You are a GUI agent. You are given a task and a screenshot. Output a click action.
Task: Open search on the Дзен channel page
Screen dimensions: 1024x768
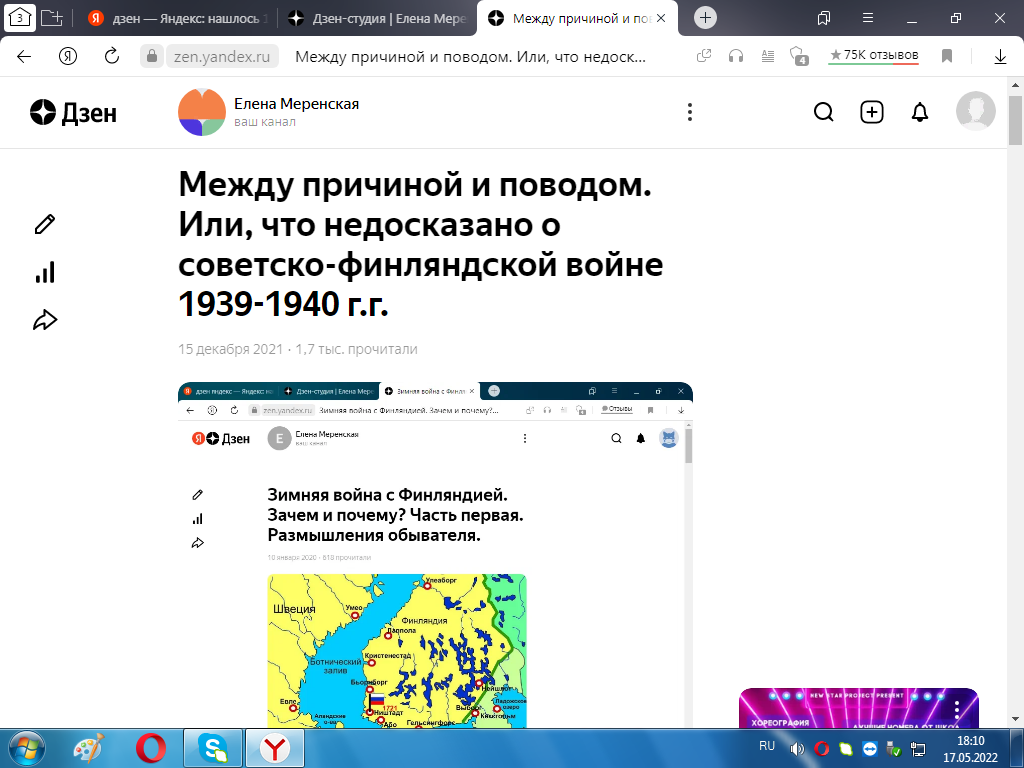pos(823,112)
